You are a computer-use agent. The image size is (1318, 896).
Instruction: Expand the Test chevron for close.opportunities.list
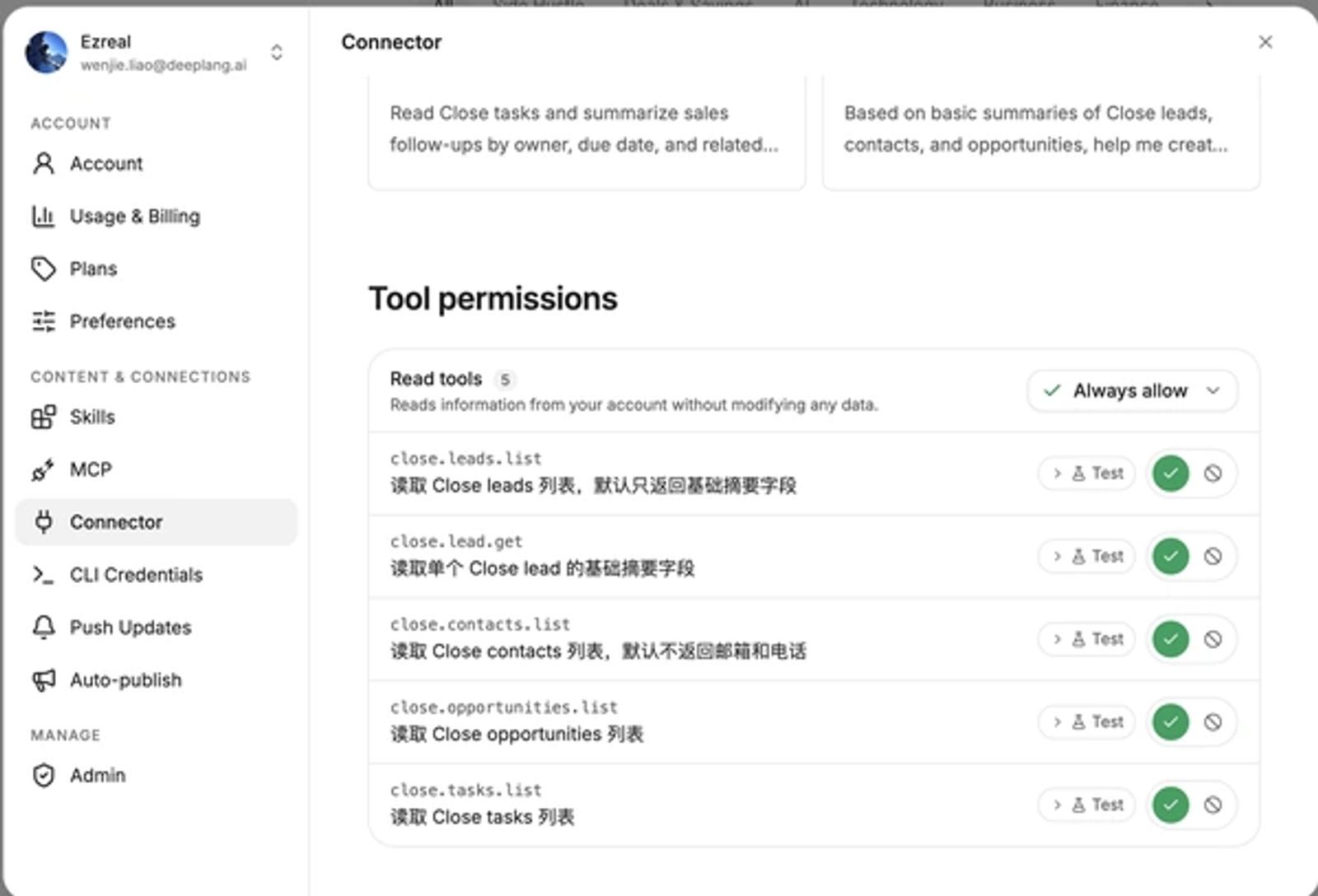(1057, 722)
